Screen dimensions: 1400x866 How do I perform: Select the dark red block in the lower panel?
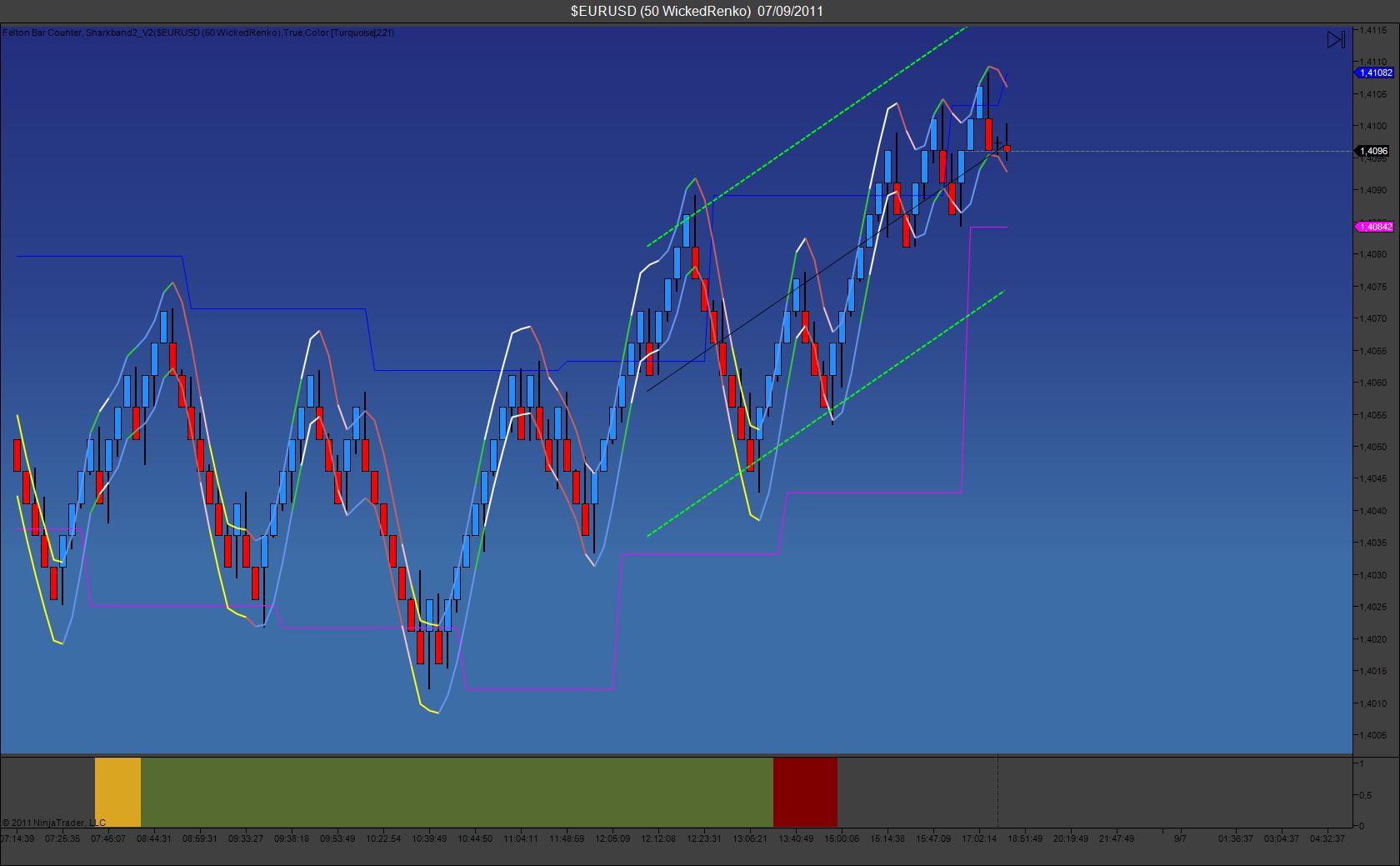click(805, 792)
